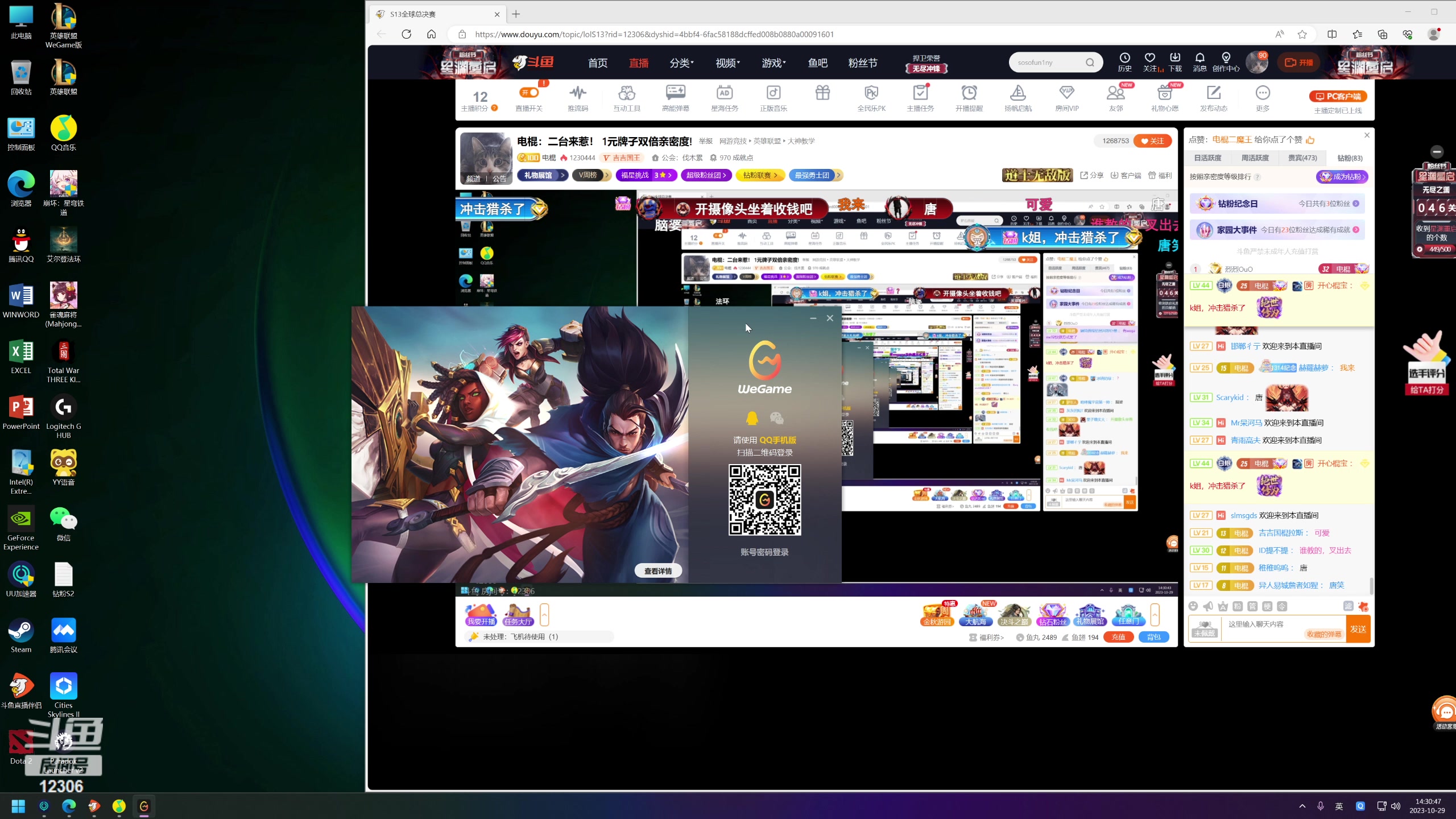1456x819 pixels.
Task: Open 消息 notifications bell
Action: tap(1199, 62)
